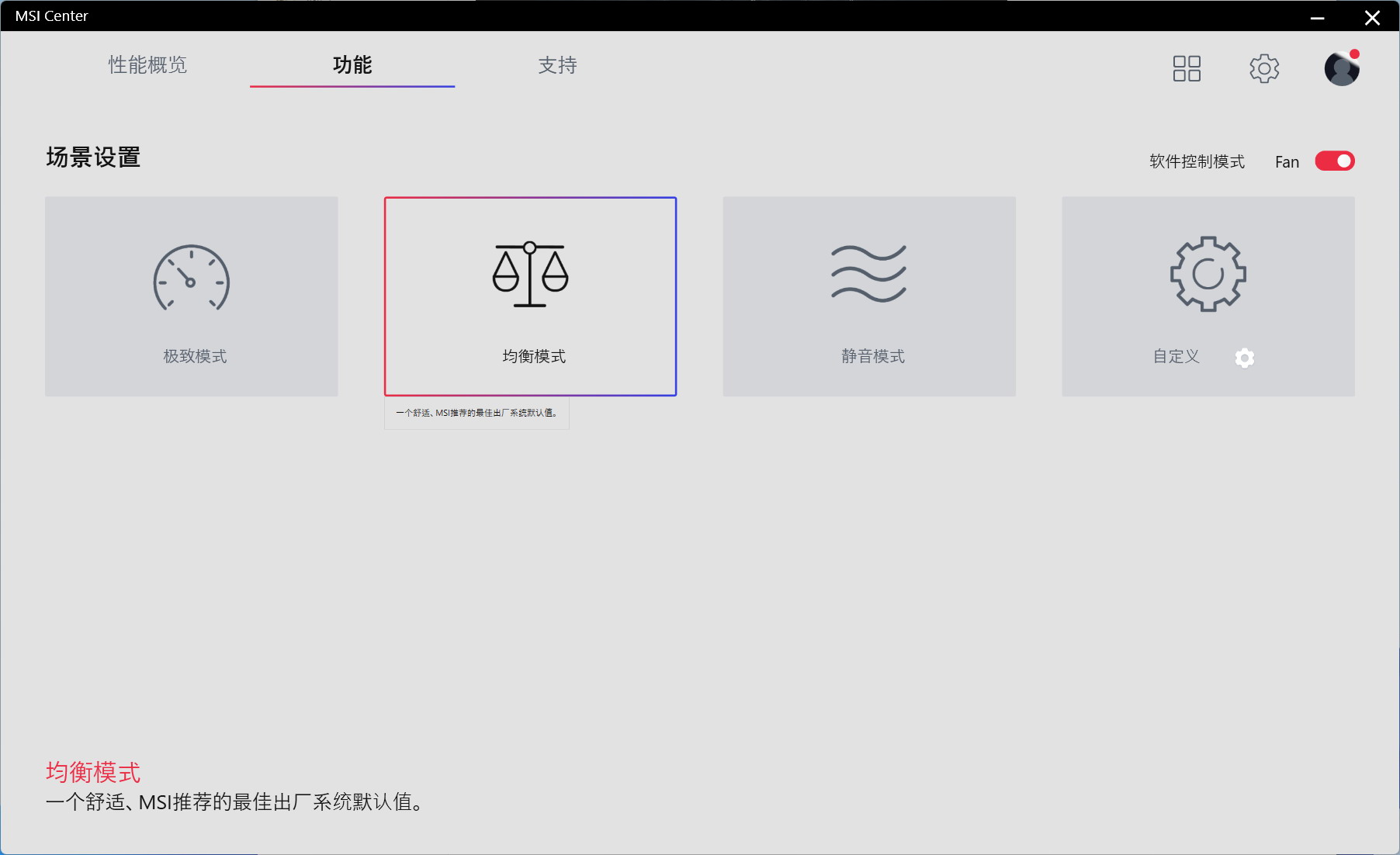Screen dimensions: 1400x855
Task: Select the 静音模式 waves icon
Action: click(x=868, y=273)
